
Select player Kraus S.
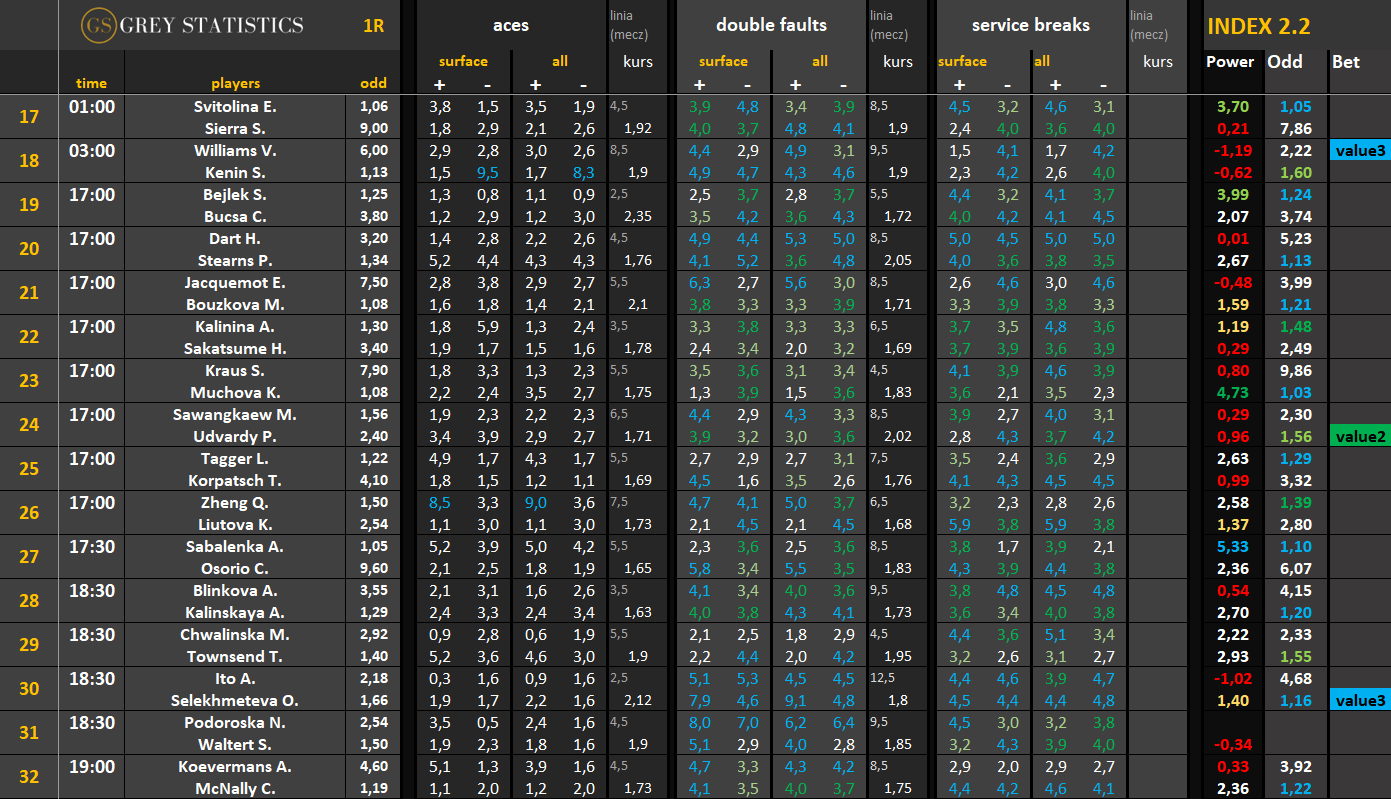235,370
